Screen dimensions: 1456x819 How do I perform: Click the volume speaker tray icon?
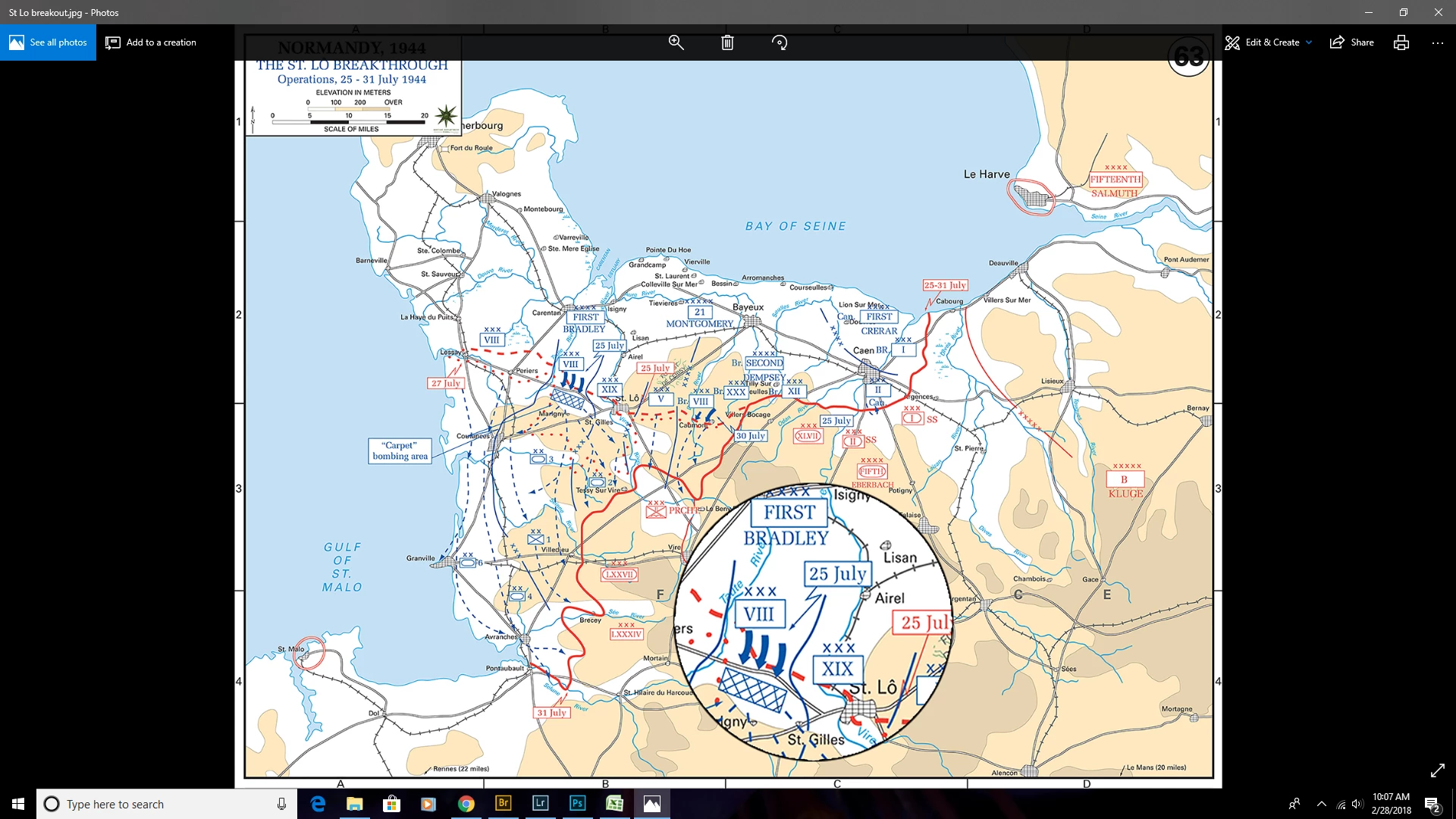click(x=1357, y=804)
